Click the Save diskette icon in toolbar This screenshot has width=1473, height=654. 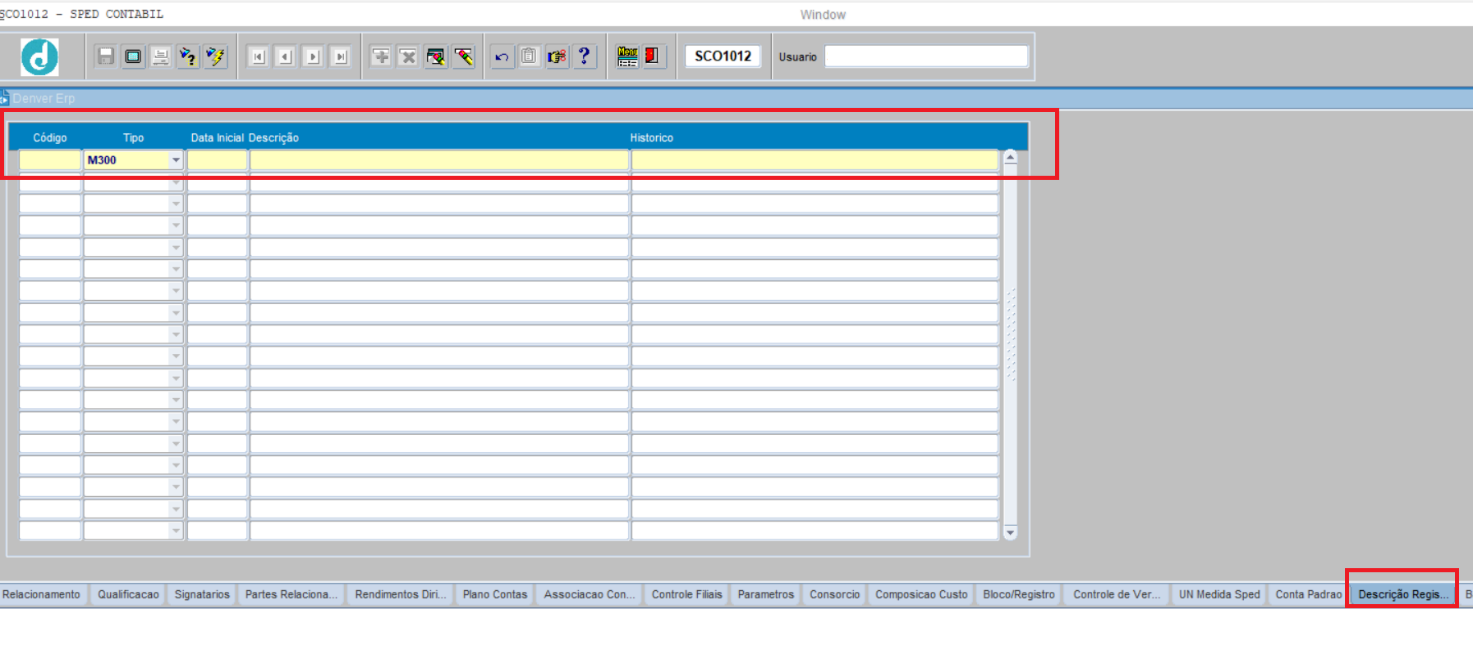tap(105, 57)
